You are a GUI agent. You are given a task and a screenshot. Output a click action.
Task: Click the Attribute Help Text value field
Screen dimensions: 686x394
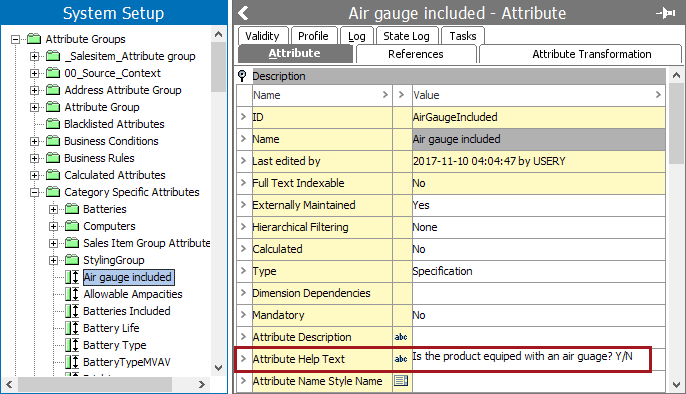point(531,359)
